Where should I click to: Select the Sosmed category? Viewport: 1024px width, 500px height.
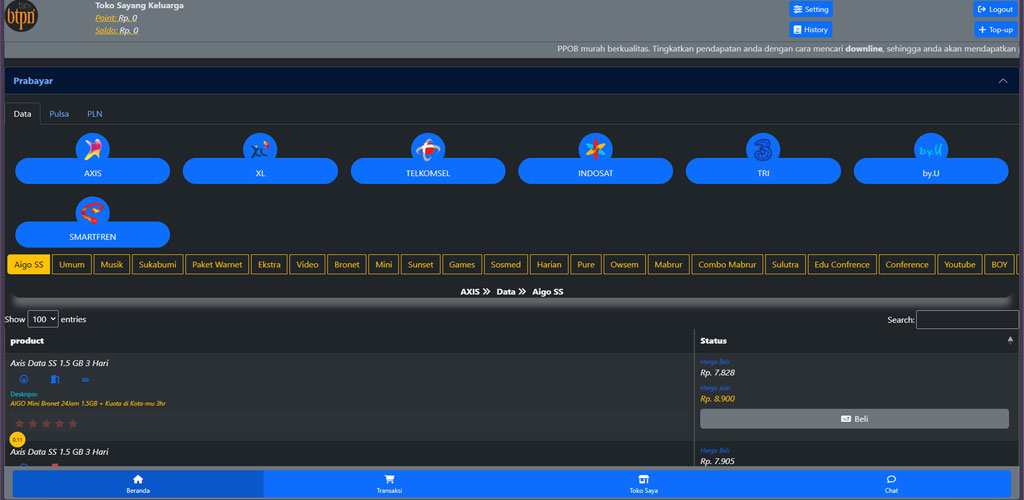(506, 264)
